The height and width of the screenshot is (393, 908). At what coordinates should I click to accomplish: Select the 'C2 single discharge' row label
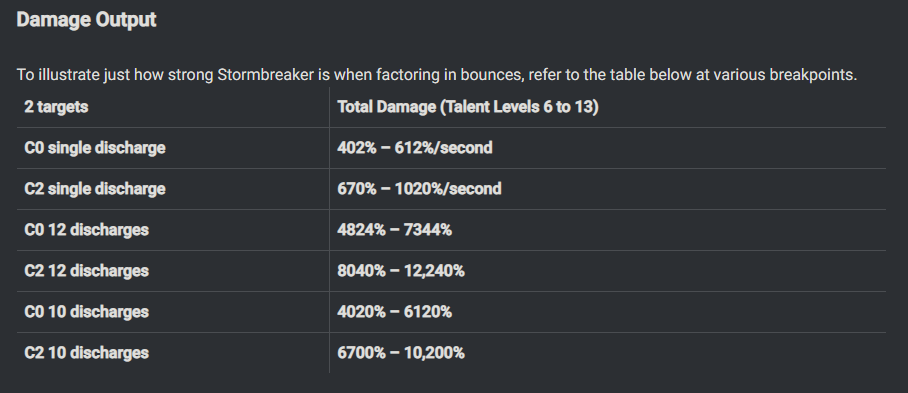95,189
